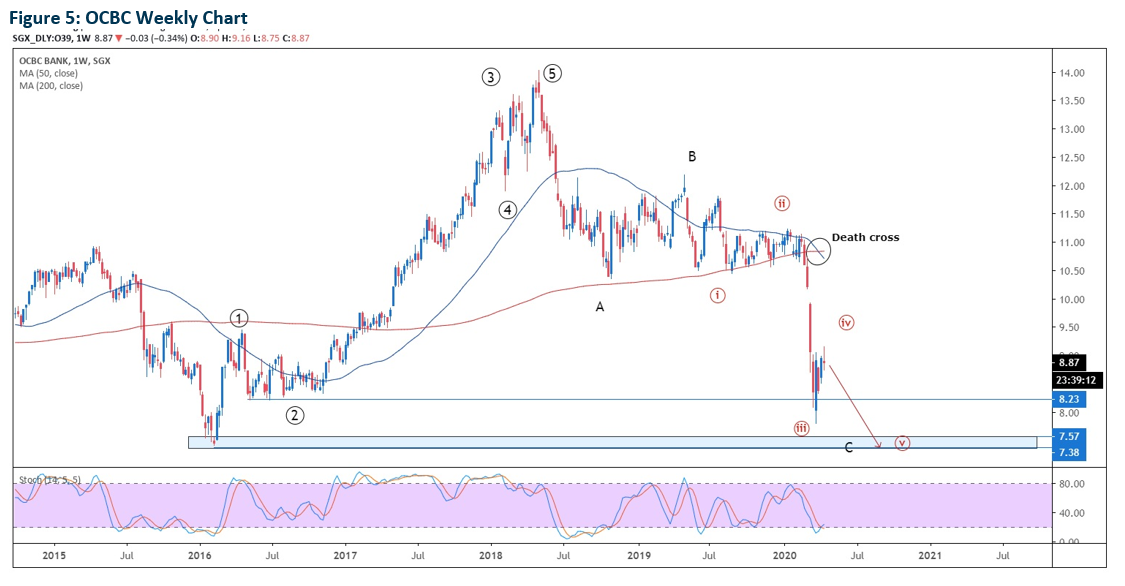The image size is (1125, 586).
Task: Click the red circled sub-wave ii label
Action: click(782, 204)
